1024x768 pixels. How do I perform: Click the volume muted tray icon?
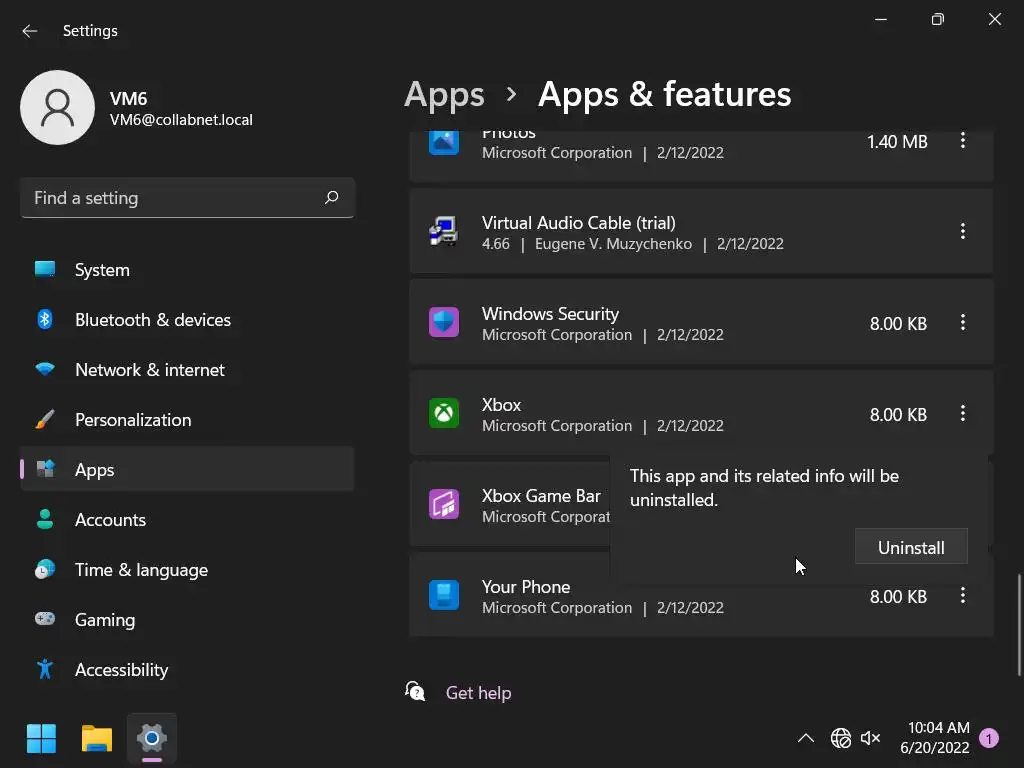coord(871,739)
